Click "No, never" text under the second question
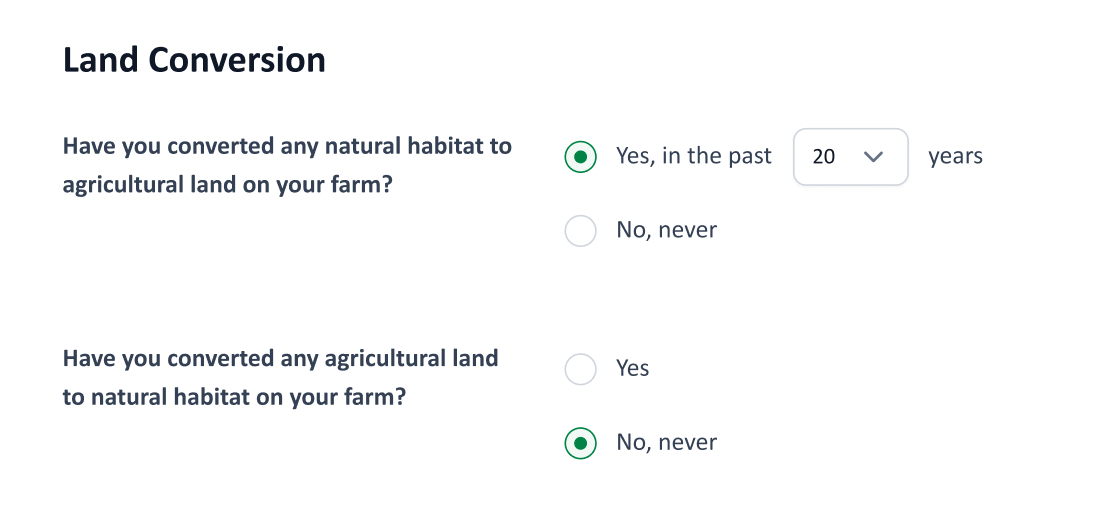This screenshot has height=528, width=1094. click(667, 442)
